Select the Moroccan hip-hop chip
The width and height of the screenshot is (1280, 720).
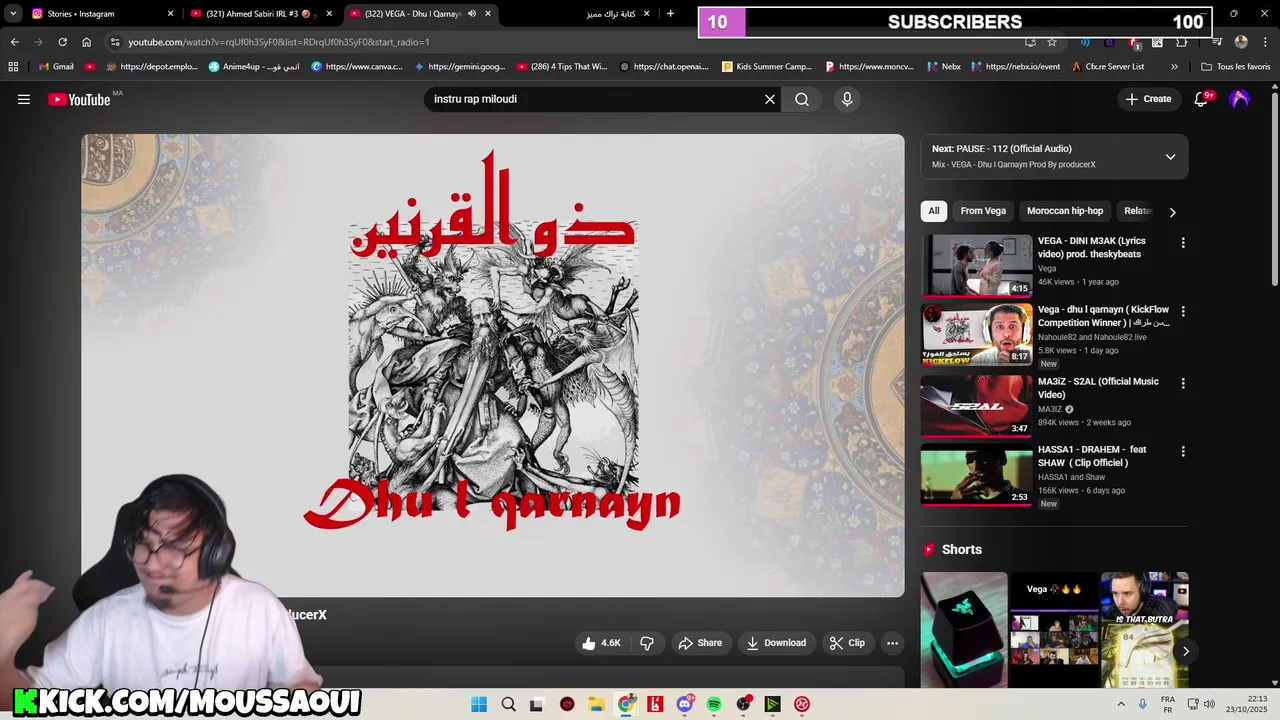point(1065,211)
